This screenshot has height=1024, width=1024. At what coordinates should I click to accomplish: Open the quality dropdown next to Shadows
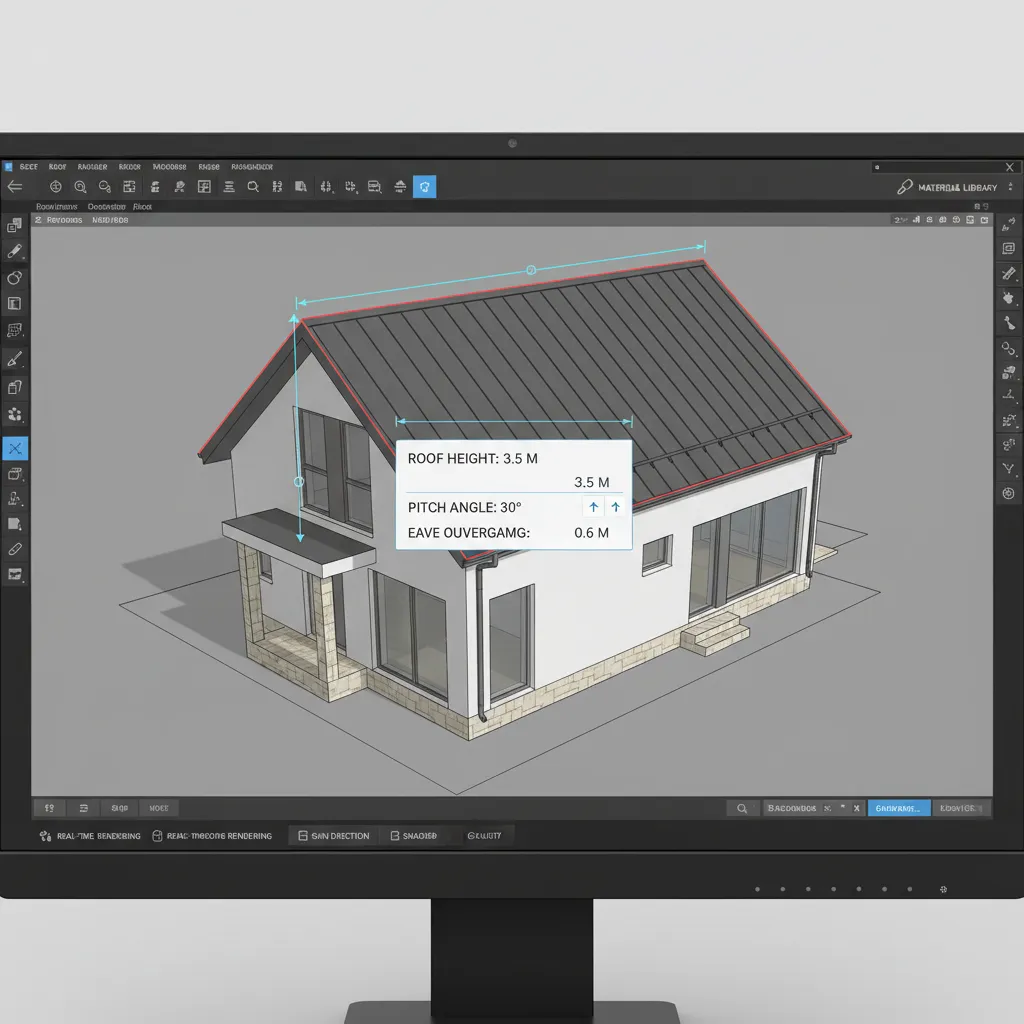[x=487, y=836]
